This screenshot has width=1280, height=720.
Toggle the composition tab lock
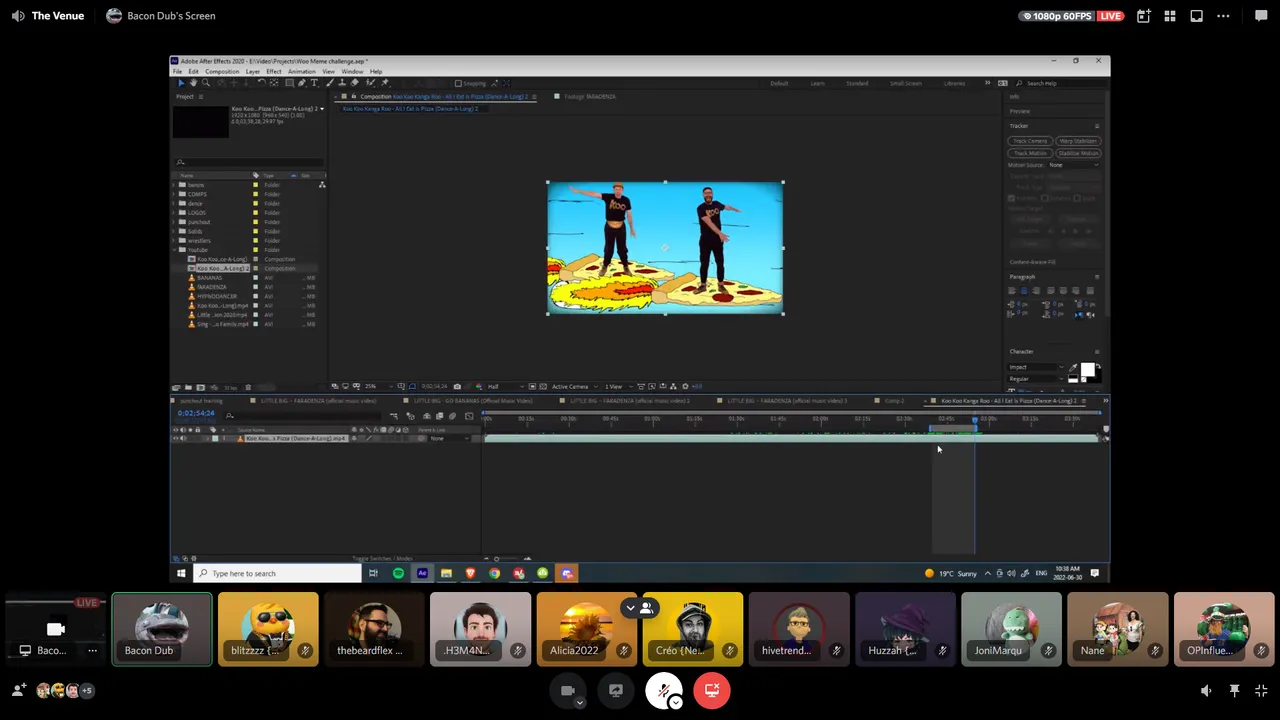coord(354,96)
